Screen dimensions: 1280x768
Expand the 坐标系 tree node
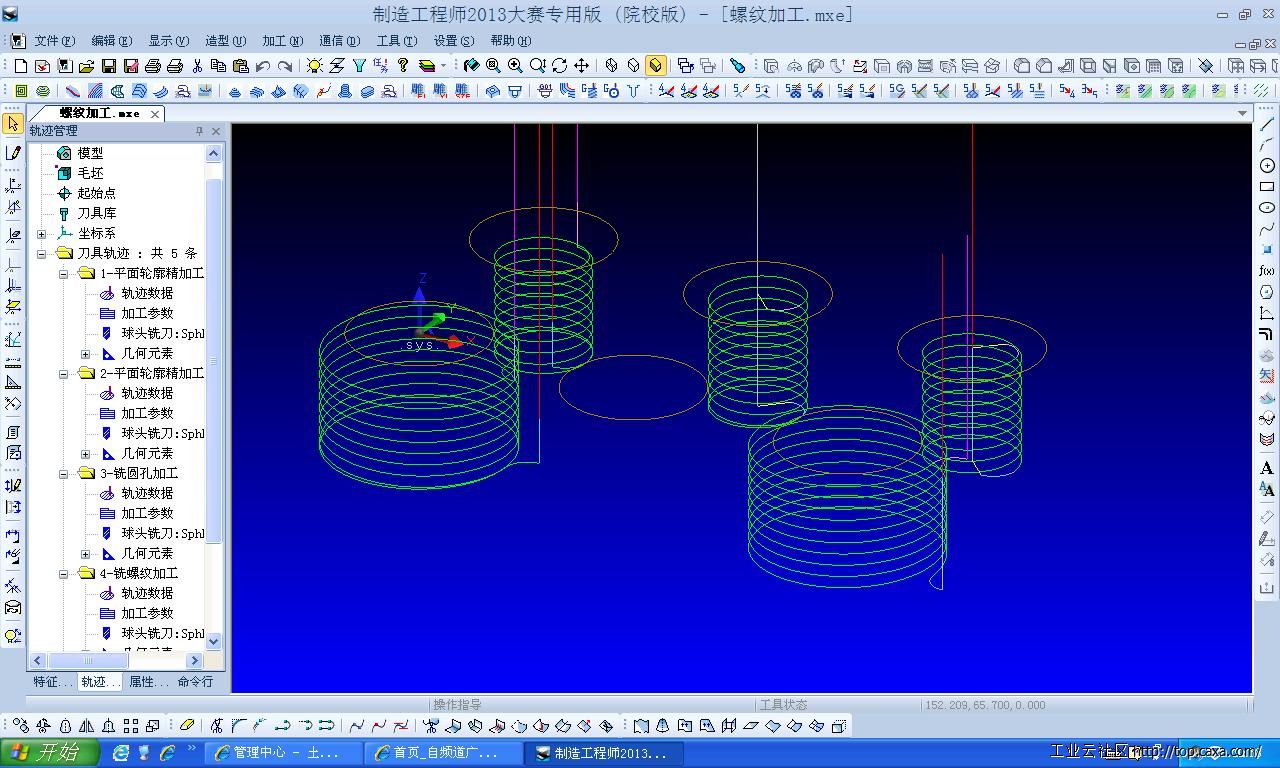[42, 234]
